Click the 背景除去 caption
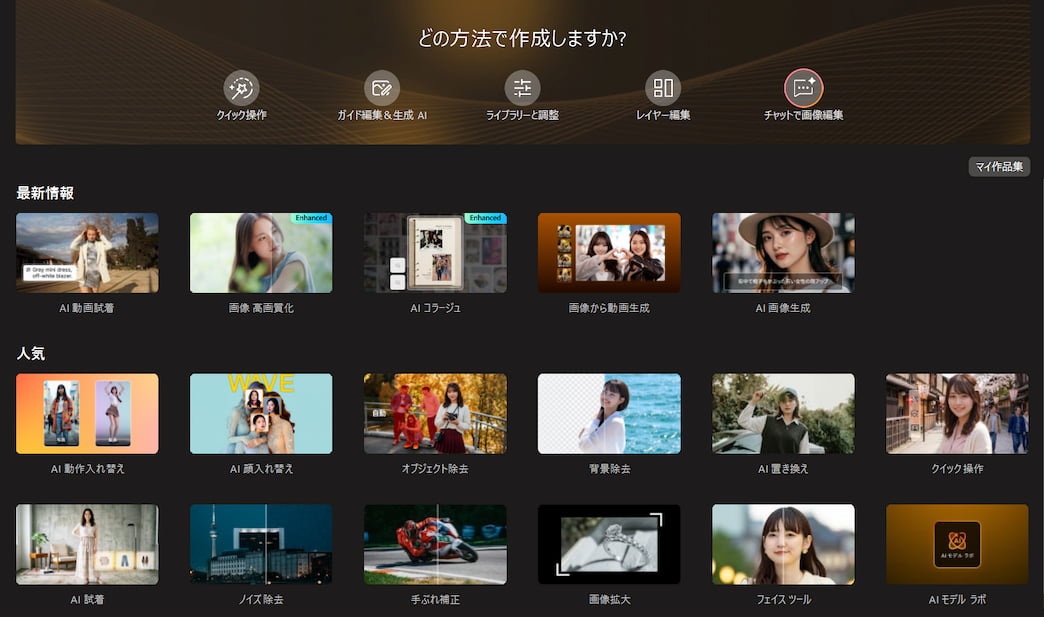The image size is (1044, 617). tap(609, 469)
